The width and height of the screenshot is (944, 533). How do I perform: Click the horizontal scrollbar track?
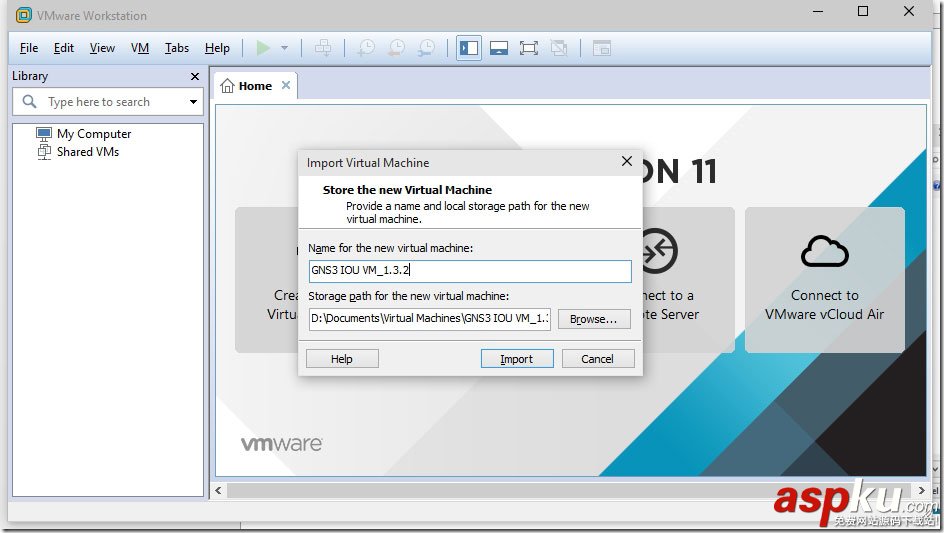coord(570,491)
